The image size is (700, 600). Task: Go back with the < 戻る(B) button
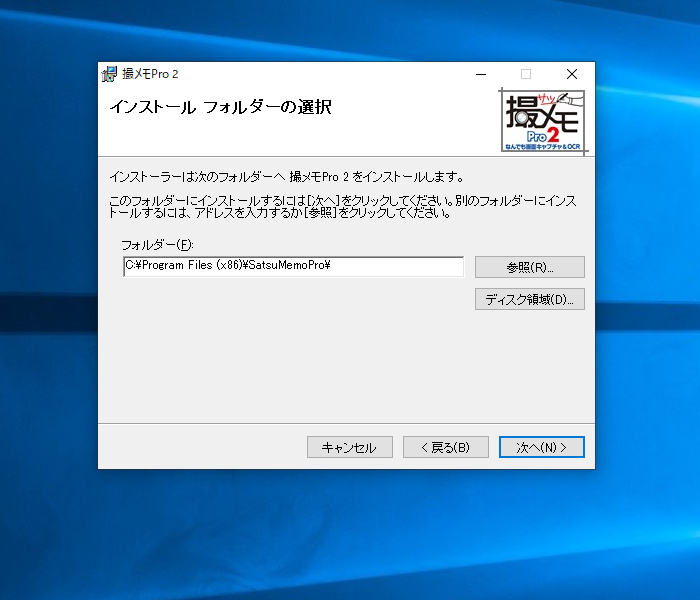click(x=446, y=447)
